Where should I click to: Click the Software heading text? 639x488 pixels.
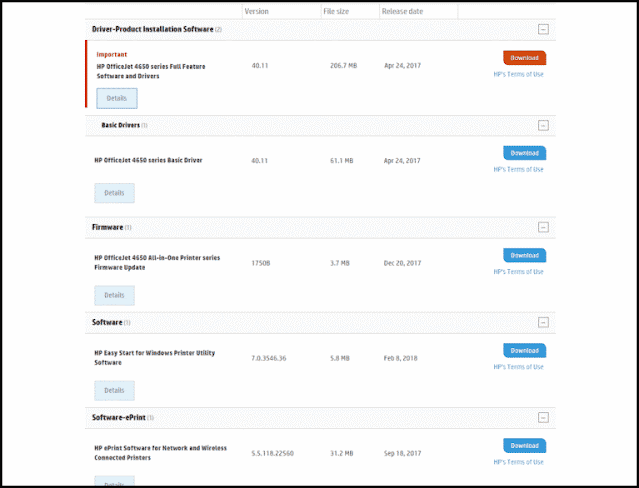coord(107,322)
